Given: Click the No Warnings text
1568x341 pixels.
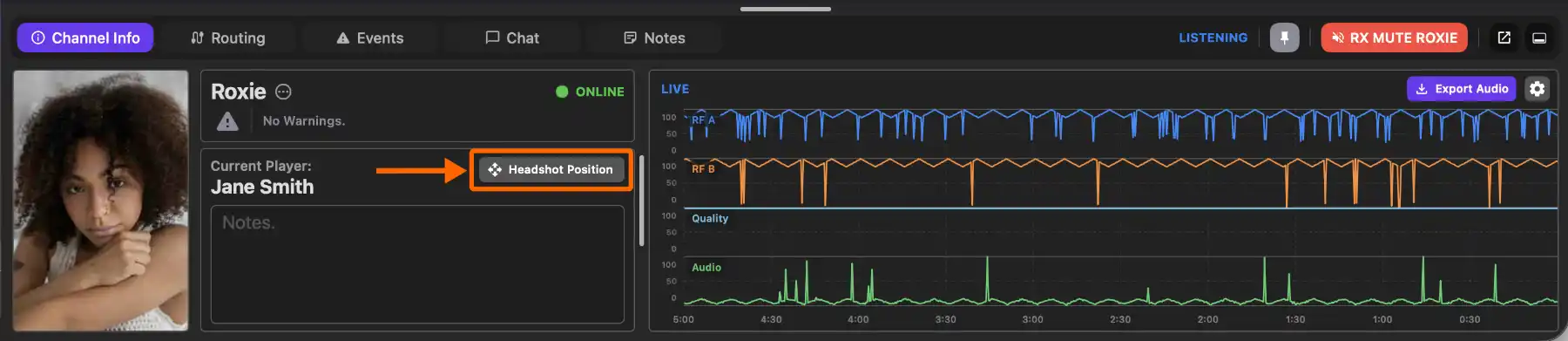Looking at the screenshot, I should pyautogui.click(x=304, y=121).
